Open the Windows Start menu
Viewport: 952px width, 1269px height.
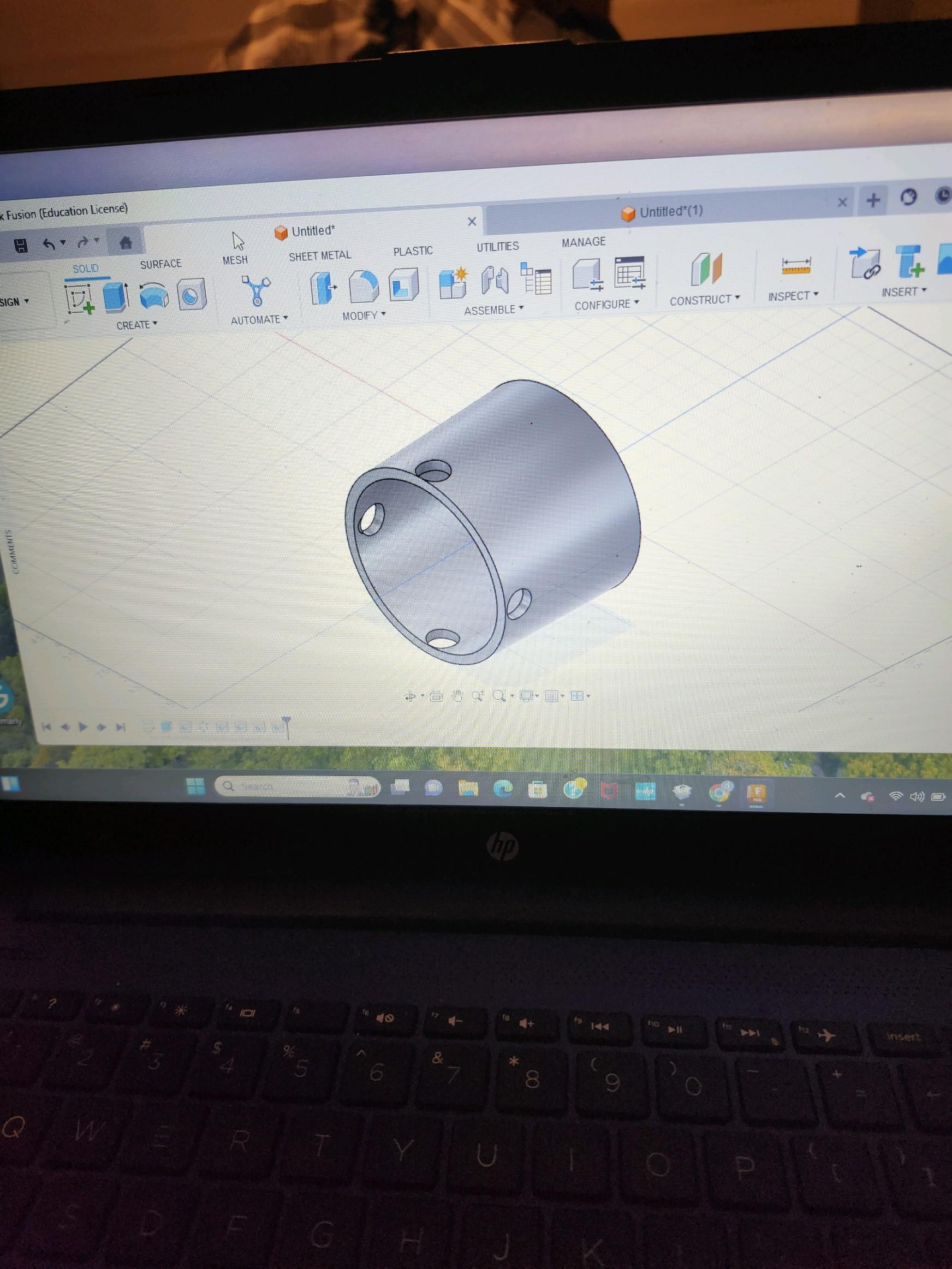(195, 786)
